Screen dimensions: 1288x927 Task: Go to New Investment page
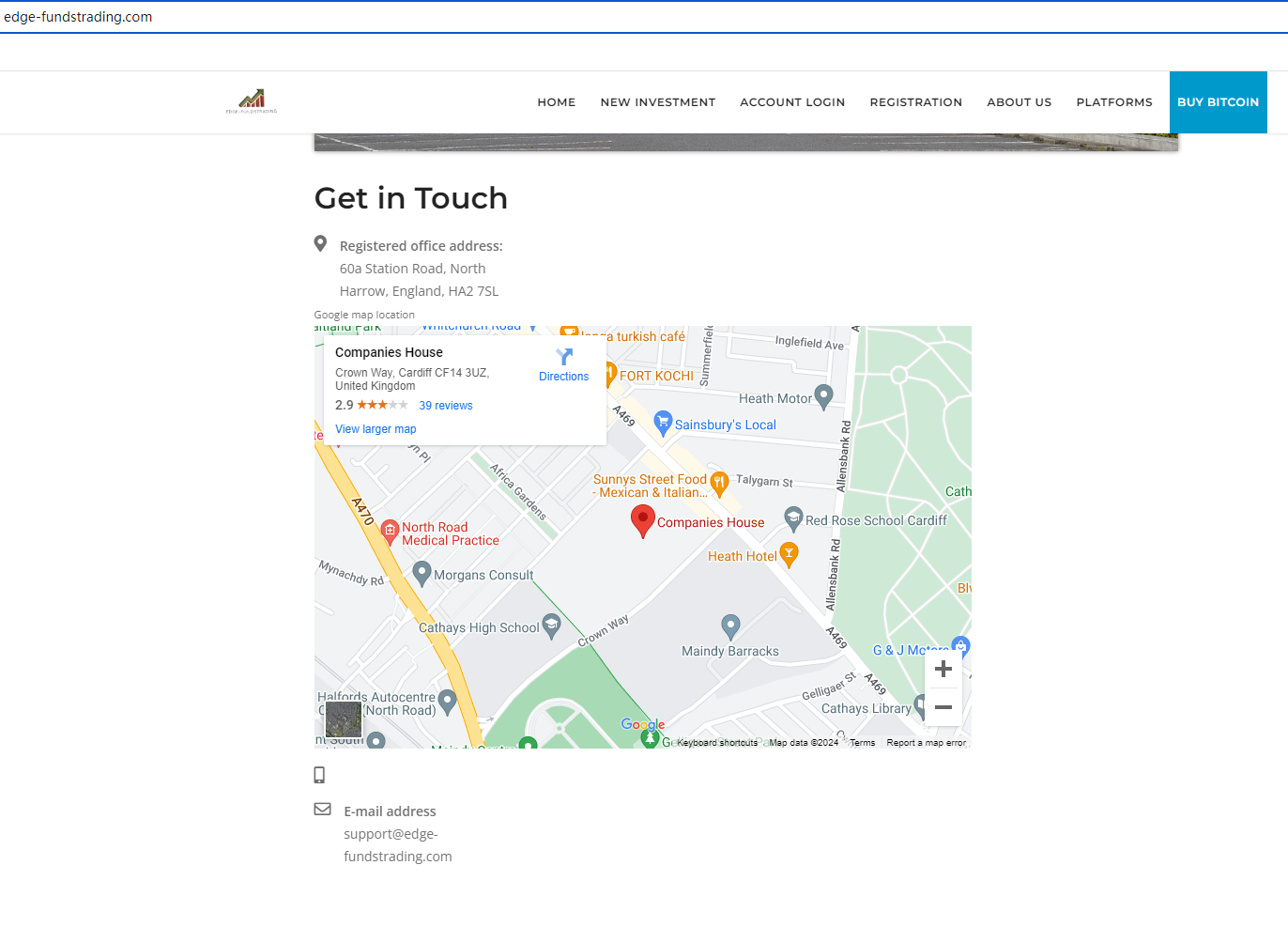pyautogui.click(x=658, y=102)
